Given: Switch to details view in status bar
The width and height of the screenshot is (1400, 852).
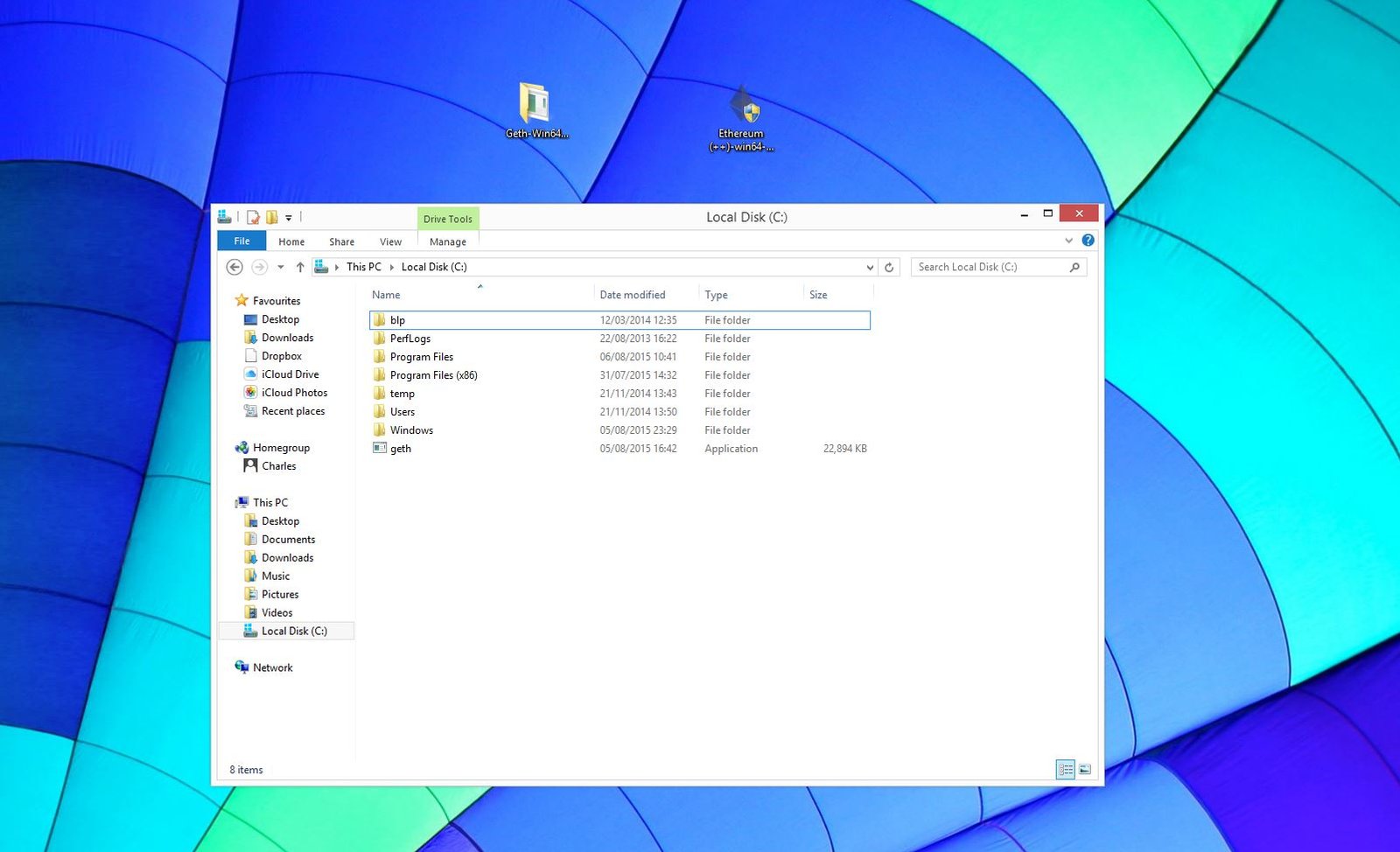Looking at the screenshot, I should (x=1066, y=770).
